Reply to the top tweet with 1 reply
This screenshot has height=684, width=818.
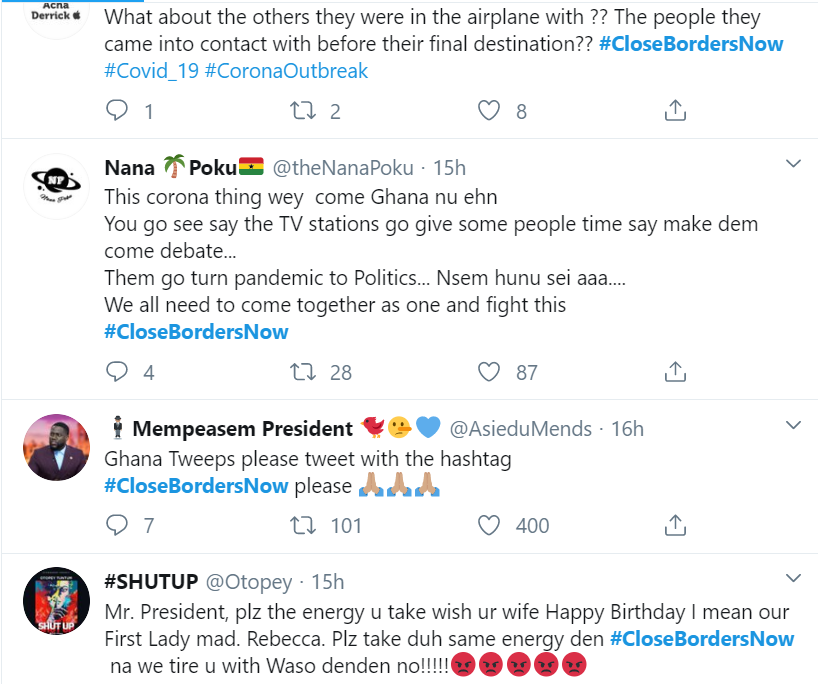[x=118, y=111]
